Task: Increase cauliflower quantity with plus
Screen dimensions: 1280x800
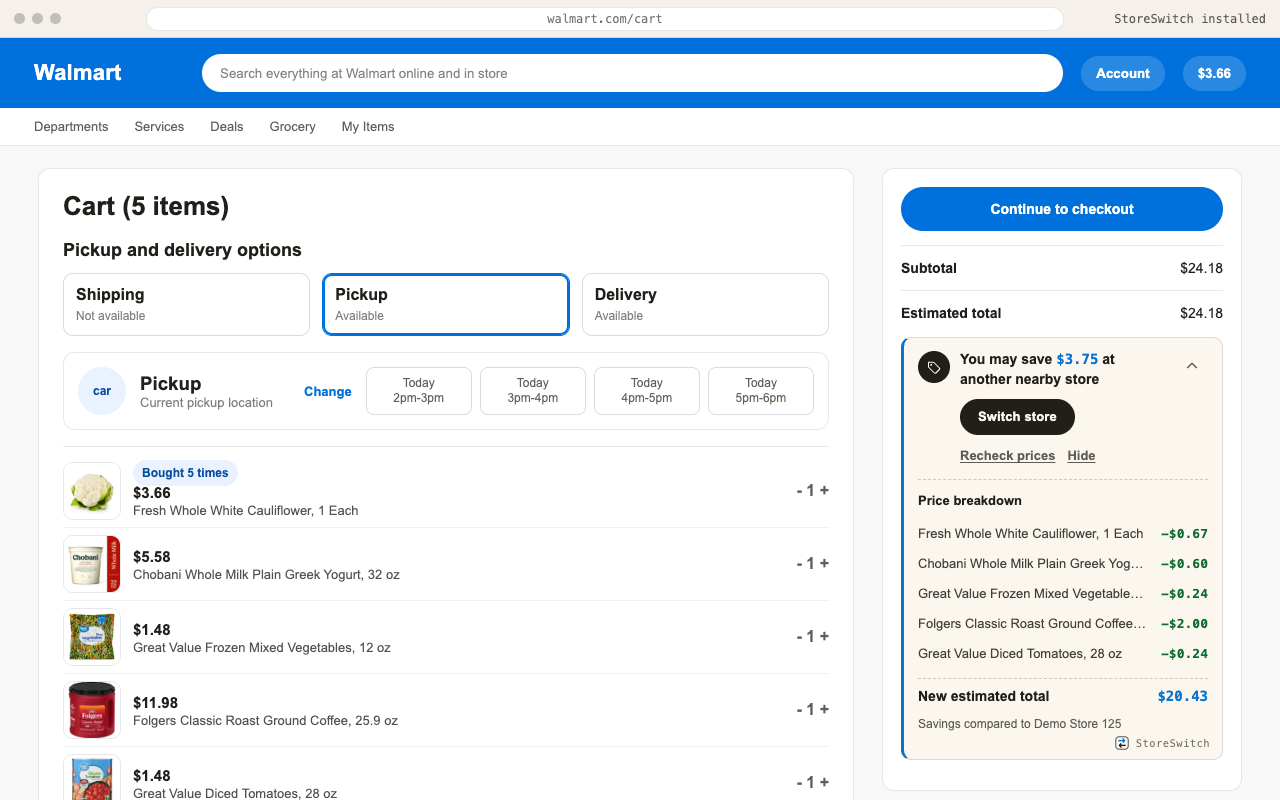Action: 824,490
